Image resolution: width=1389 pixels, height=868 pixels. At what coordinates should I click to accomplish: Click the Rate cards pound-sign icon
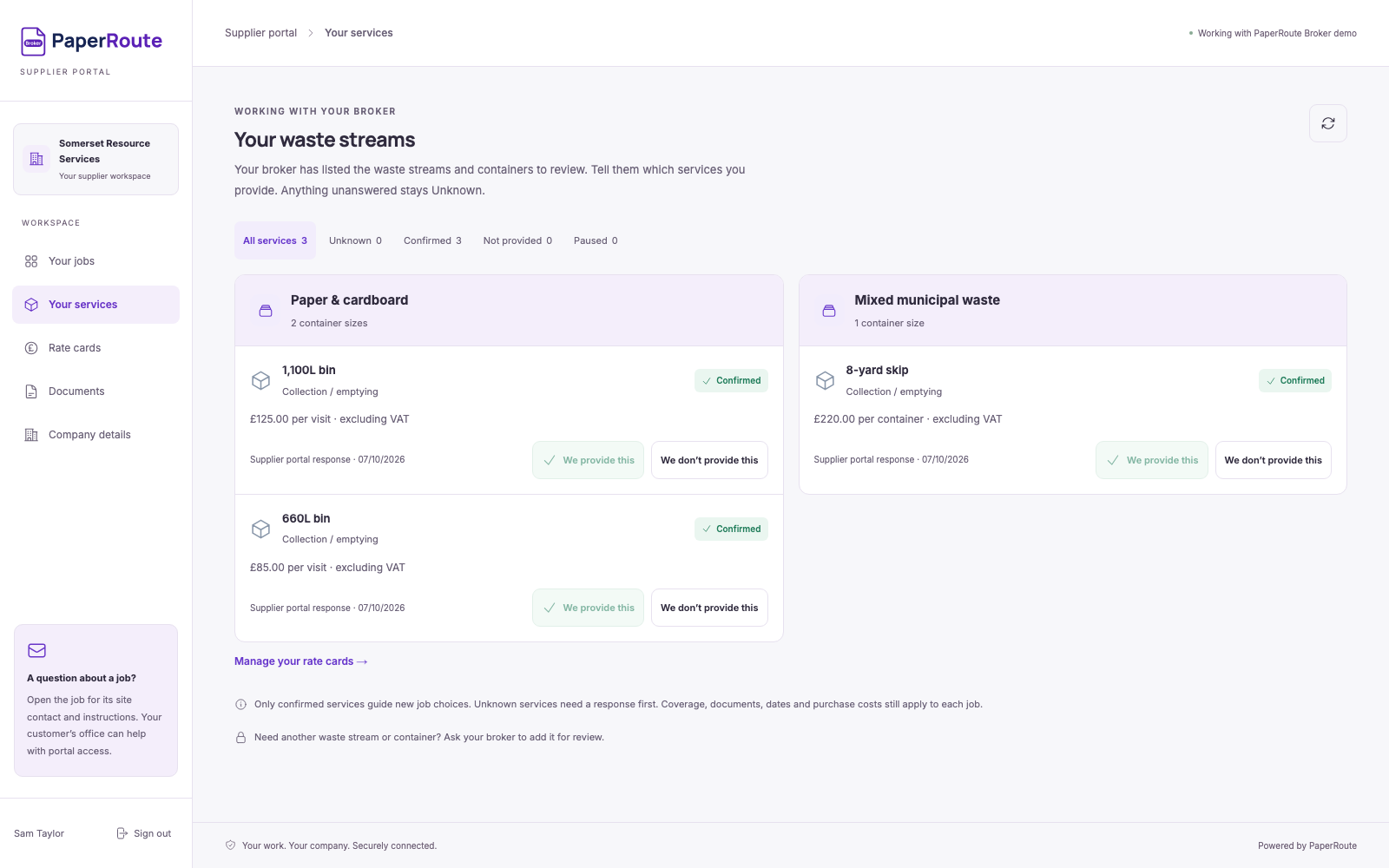[31, 348]
